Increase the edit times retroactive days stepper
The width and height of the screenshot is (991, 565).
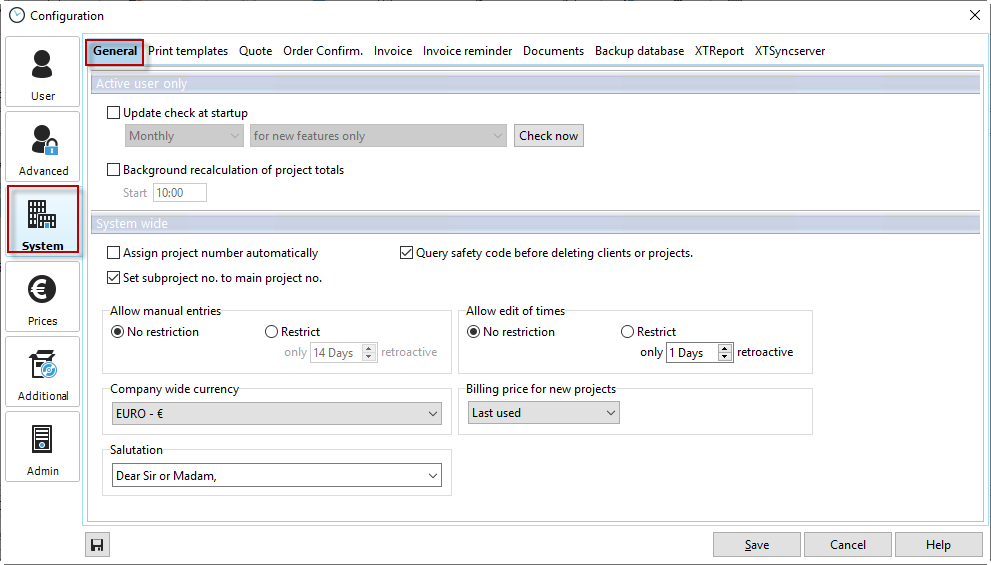click(725, 349)
